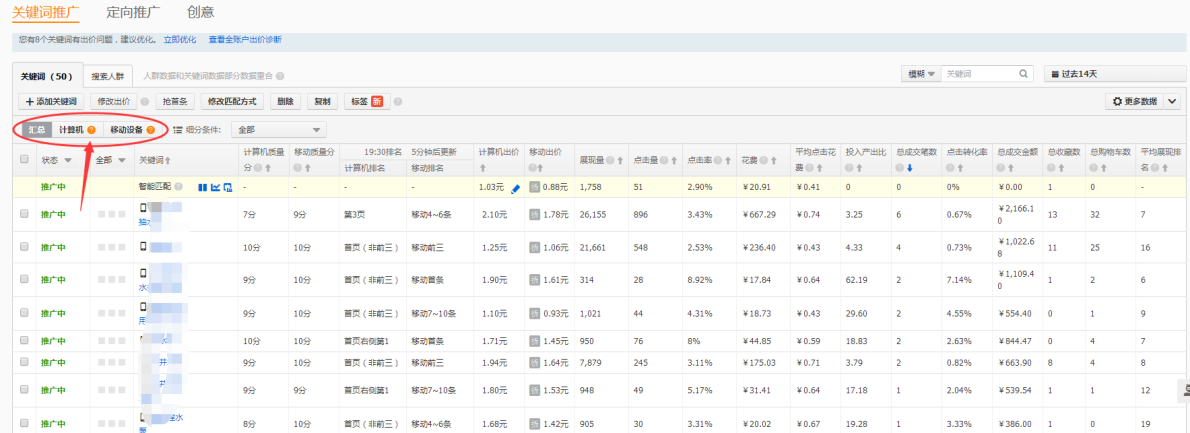Tick the checkbox of the 1.80元 bid row
Screen dimensions: 1190x433
click(x=24, y=391)
